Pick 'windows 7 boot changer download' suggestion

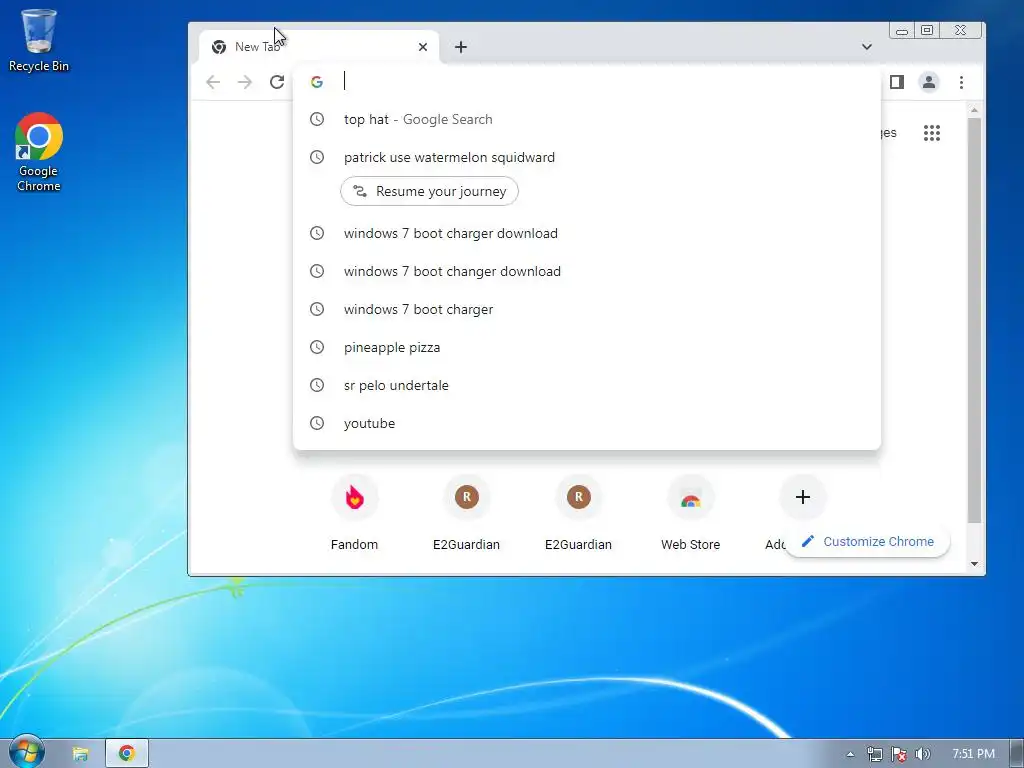586,271
